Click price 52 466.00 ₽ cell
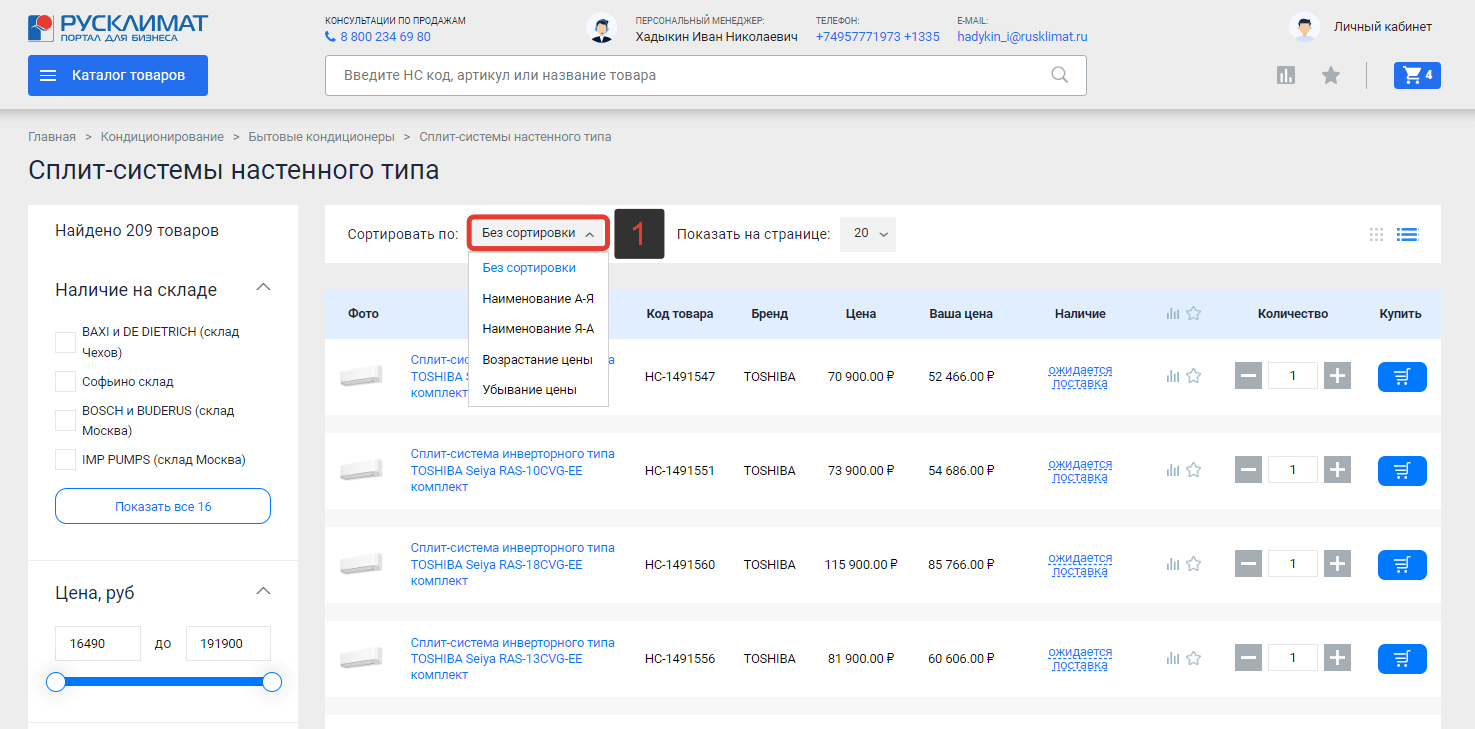 pyautogui.click(x=961, y=377)
